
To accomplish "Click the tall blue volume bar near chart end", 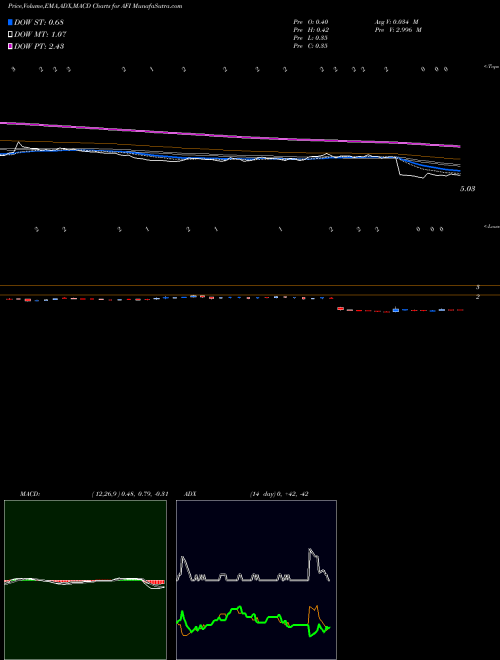I will (x=396, y=309).
